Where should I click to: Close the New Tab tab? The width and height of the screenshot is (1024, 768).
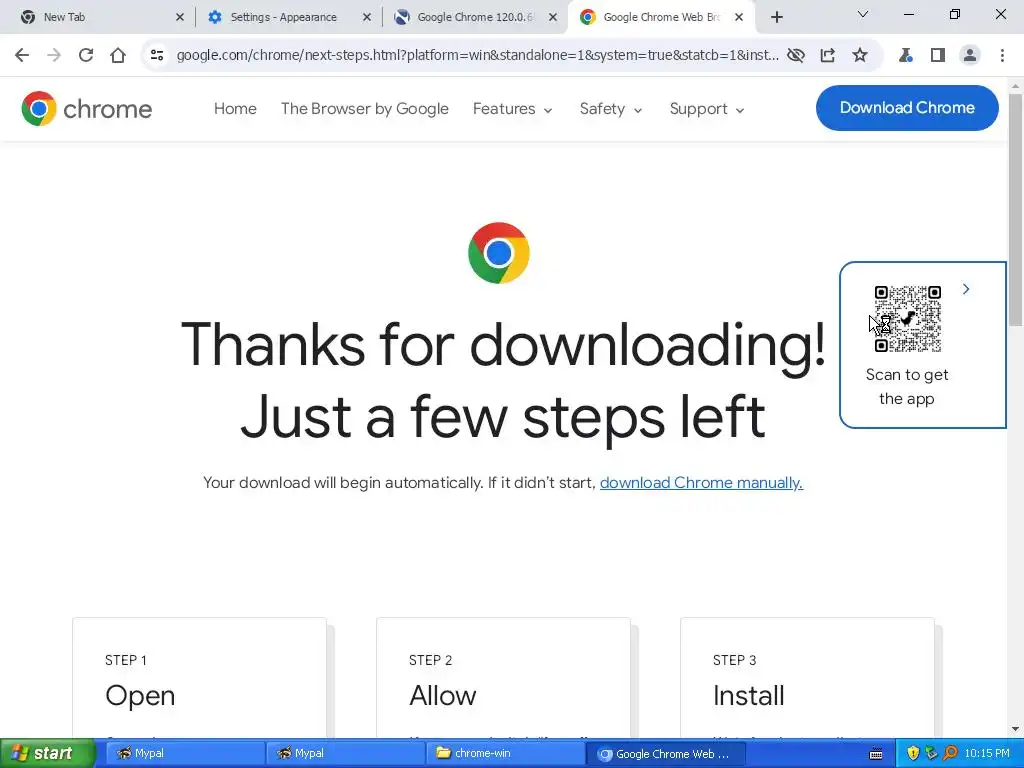coord(180,18)
